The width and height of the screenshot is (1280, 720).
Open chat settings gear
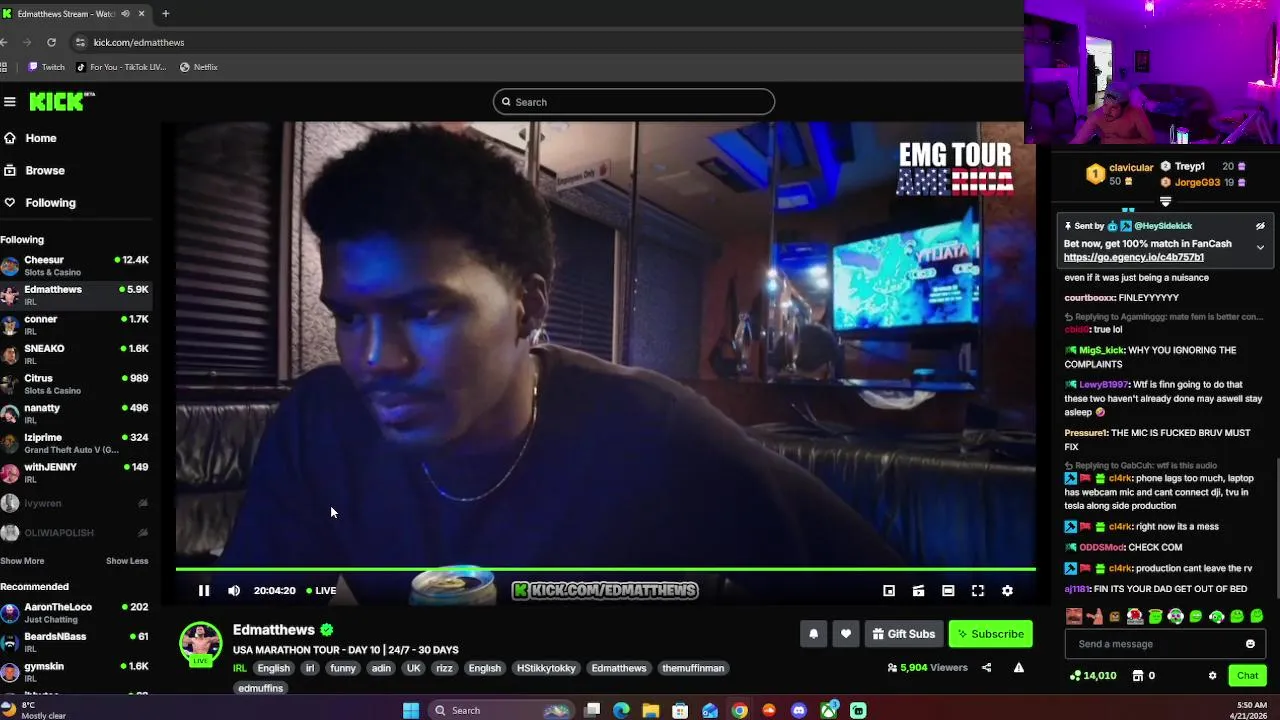pyautogui.click(x=1213, y=676)
